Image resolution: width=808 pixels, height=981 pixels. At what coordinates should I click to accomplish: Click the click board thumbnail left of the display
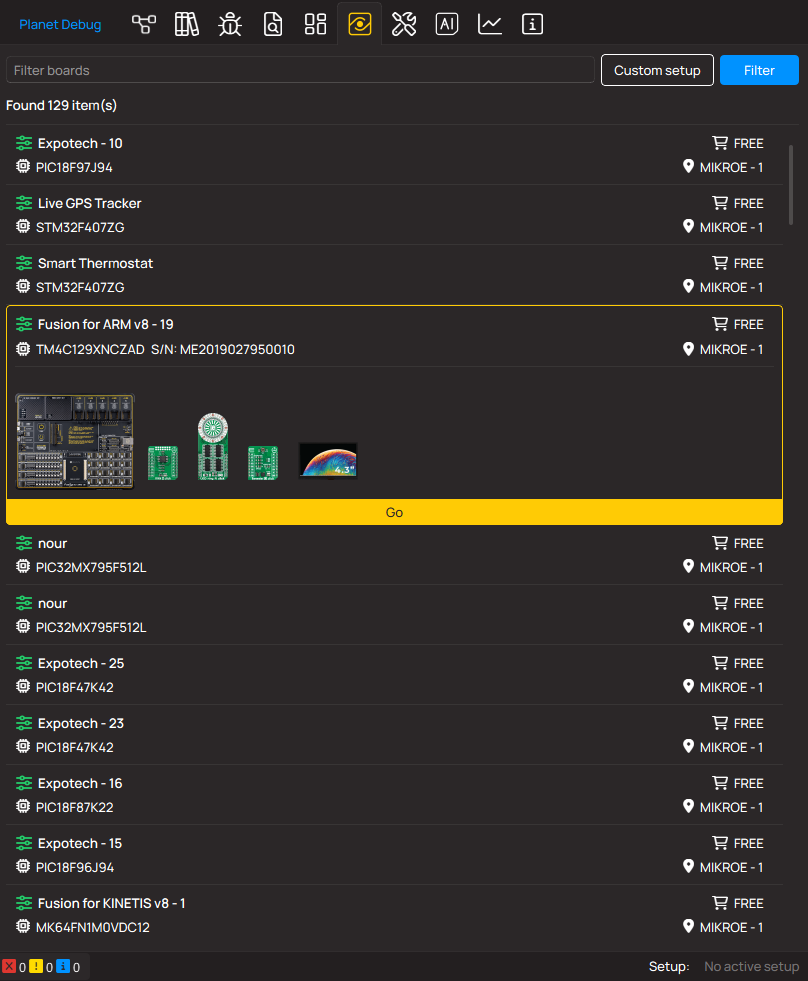(263, 463)
